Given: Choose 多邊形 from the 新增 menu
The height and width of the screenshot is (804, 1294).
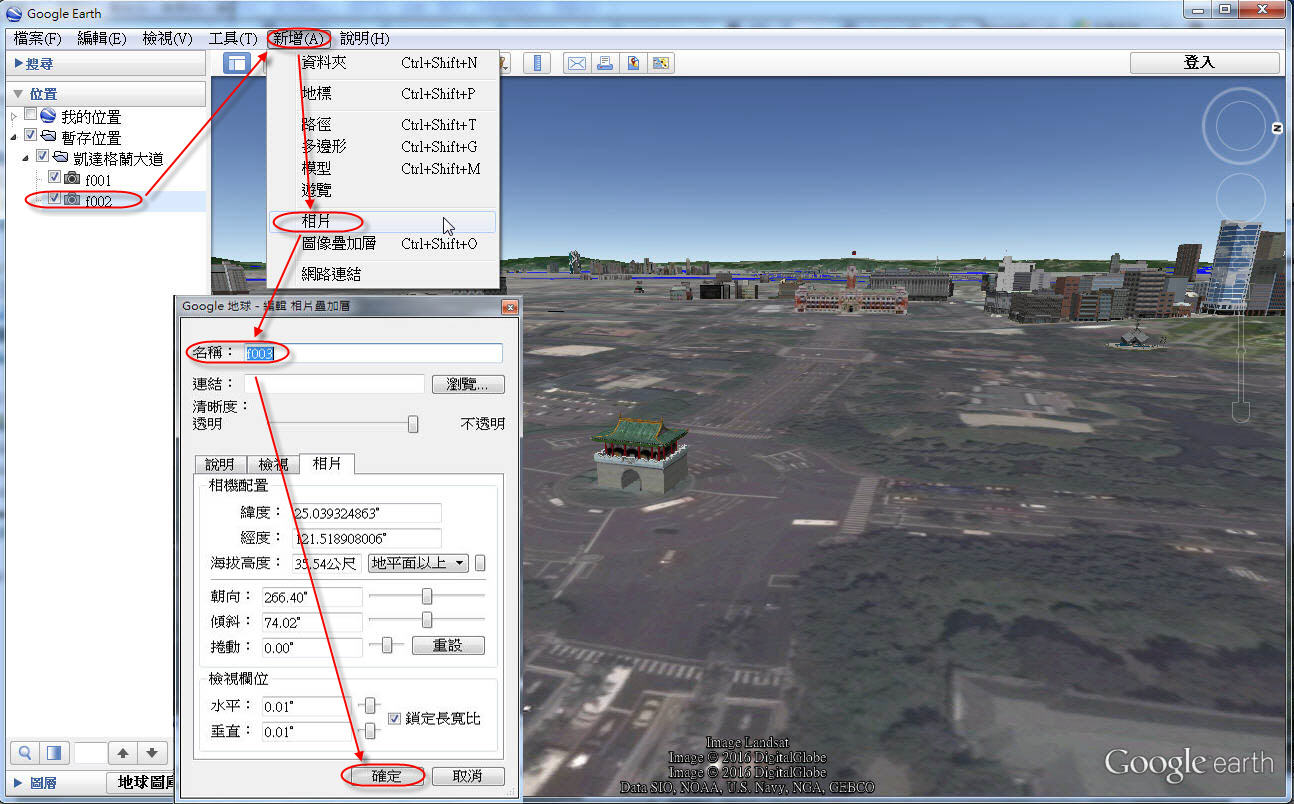Looking at the screenshot, I should [x=383, y=146].
